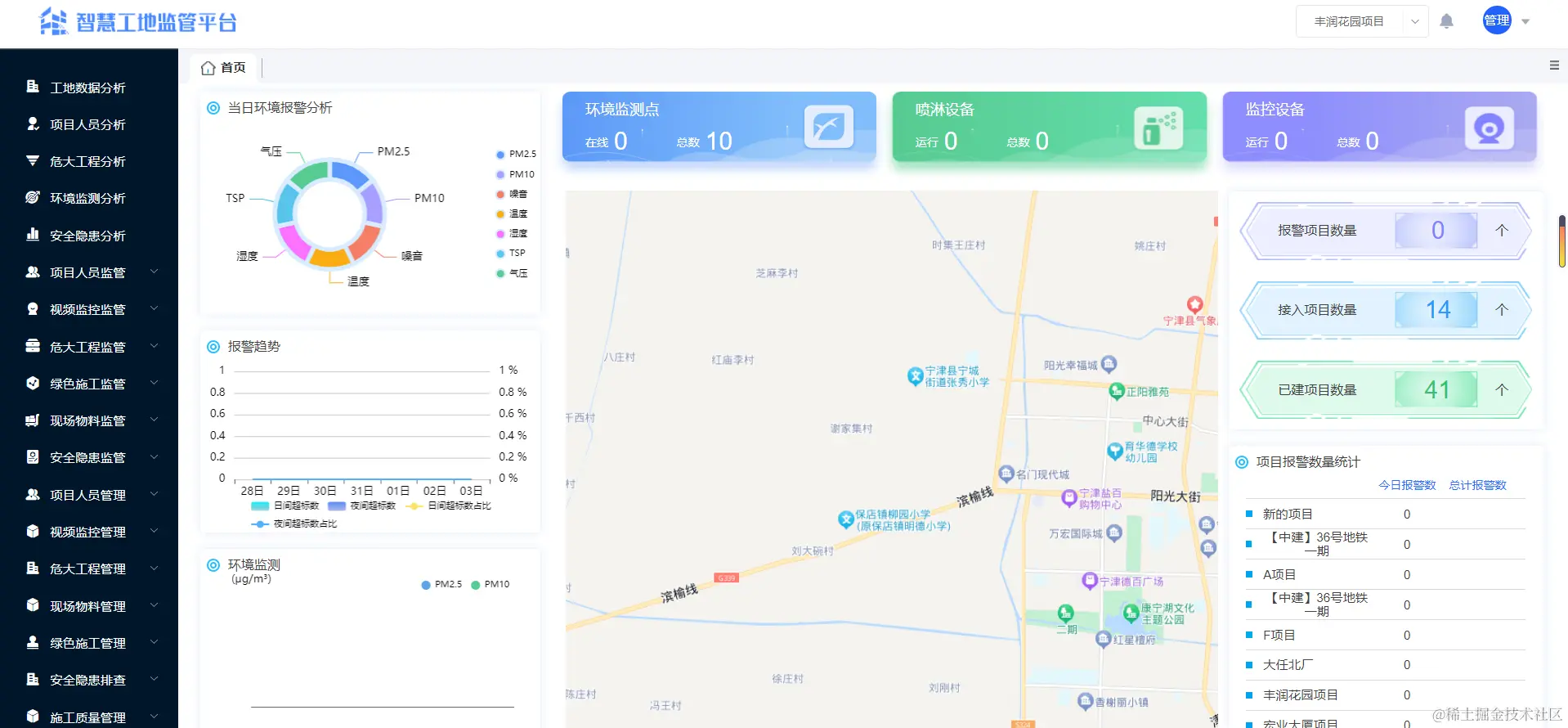The height and width of the screenshot is (728, 1568).
Task: Click the 工地数据分析 sidebar icon
Action: point(33,87)
